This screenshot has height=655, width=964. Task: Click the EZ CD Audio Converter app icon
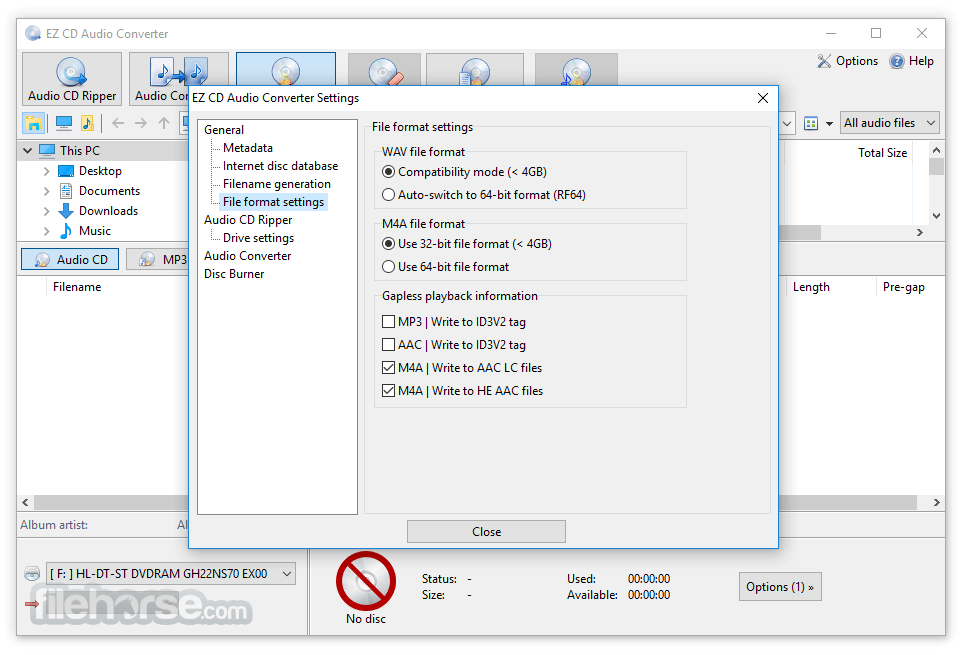pyautogui.click(x=33, y=33)
